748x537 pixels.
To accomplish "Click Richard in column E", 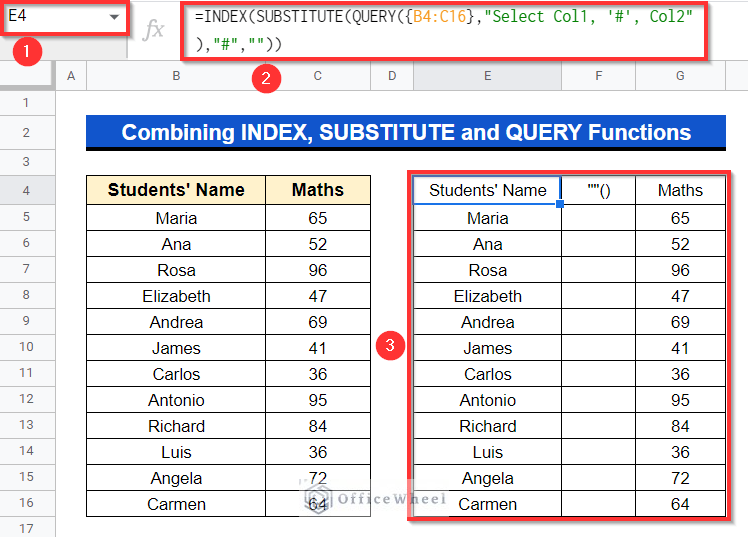I will point(487,426).
